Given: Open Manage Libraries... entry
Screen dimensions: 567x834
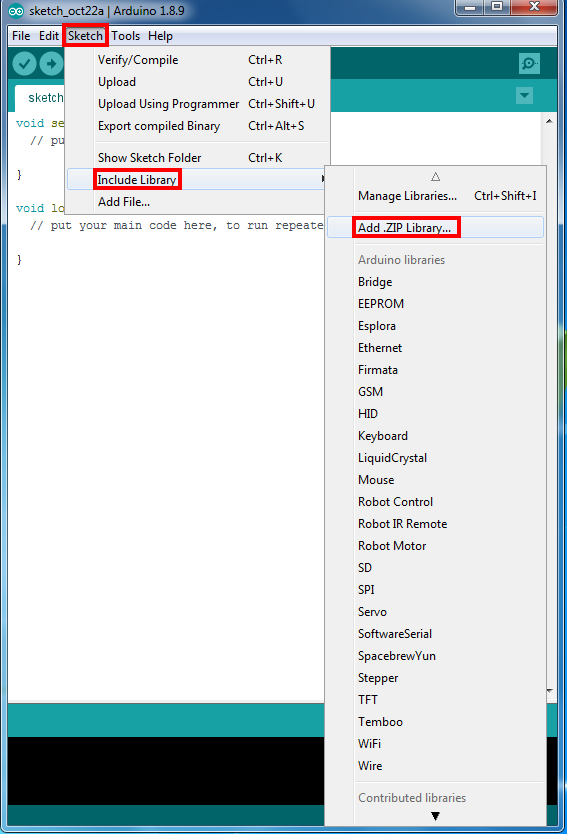Looking at the screenshot, I should [435, 196].
